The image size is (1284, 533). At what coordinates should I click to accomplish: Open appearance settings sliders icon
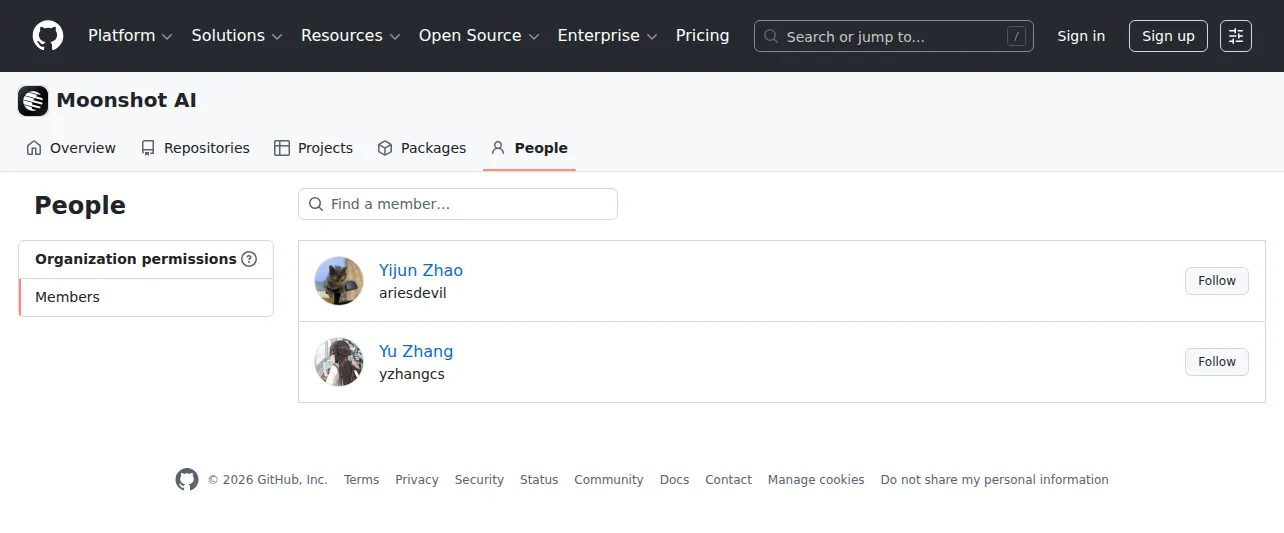pyautogui.click(x=1236, y=36)
